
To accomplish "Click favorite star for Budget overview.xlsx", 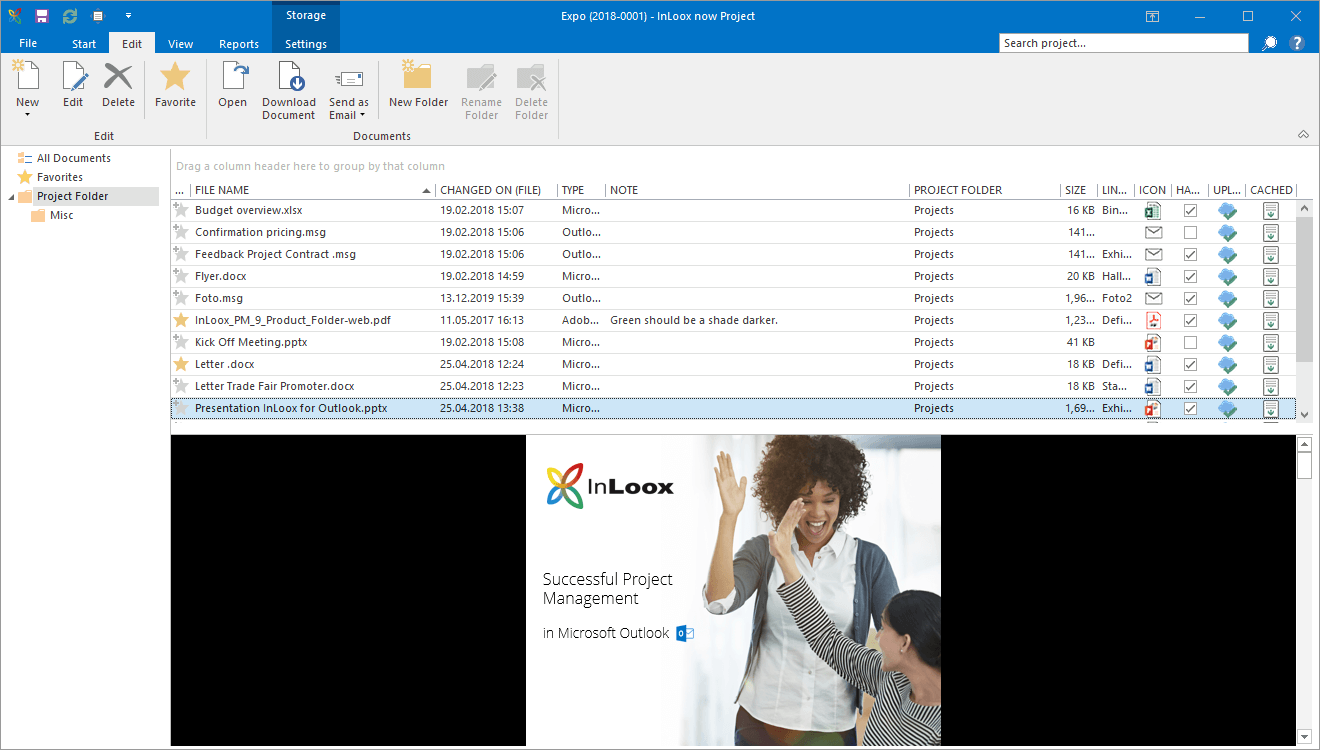I will pos(181,210).
